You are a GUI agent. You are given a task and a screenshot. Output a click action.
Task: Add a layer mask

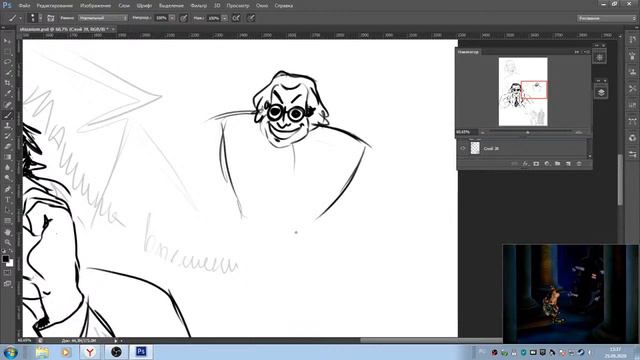(x=536, y=164)
